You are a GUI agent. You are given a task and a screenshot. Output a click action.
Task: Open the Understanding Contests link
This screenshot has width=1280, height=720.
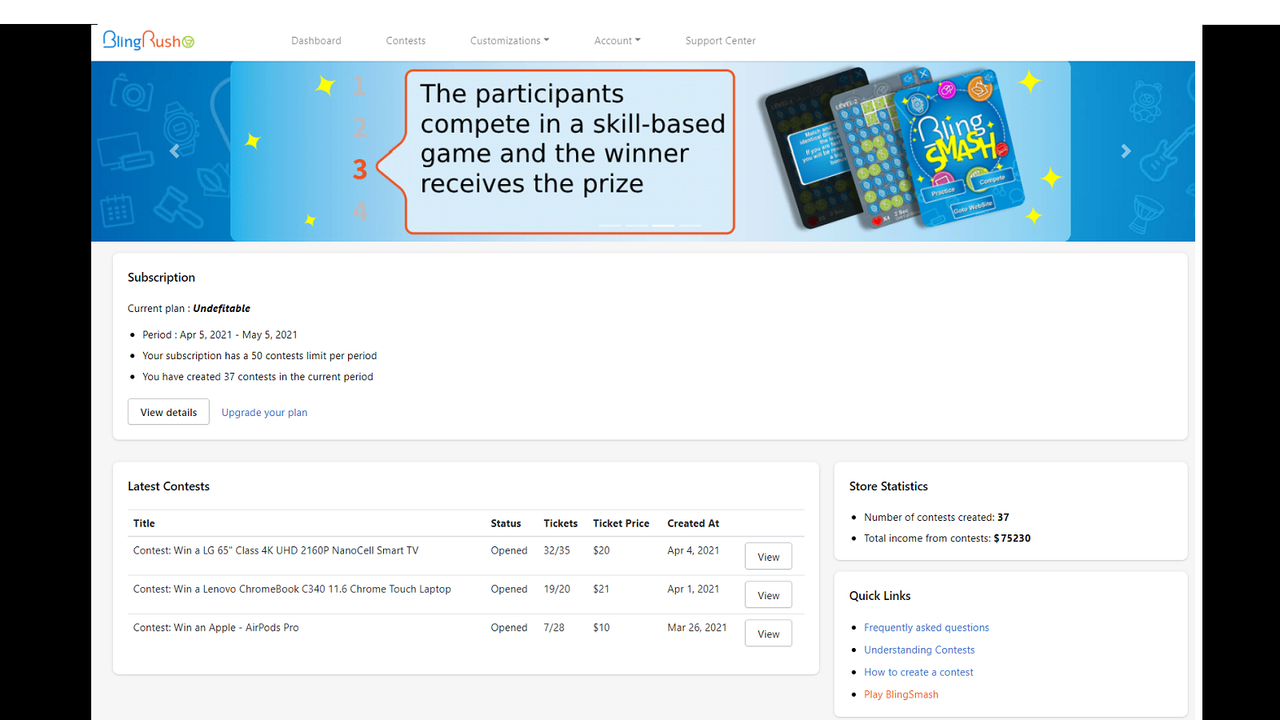919,650
